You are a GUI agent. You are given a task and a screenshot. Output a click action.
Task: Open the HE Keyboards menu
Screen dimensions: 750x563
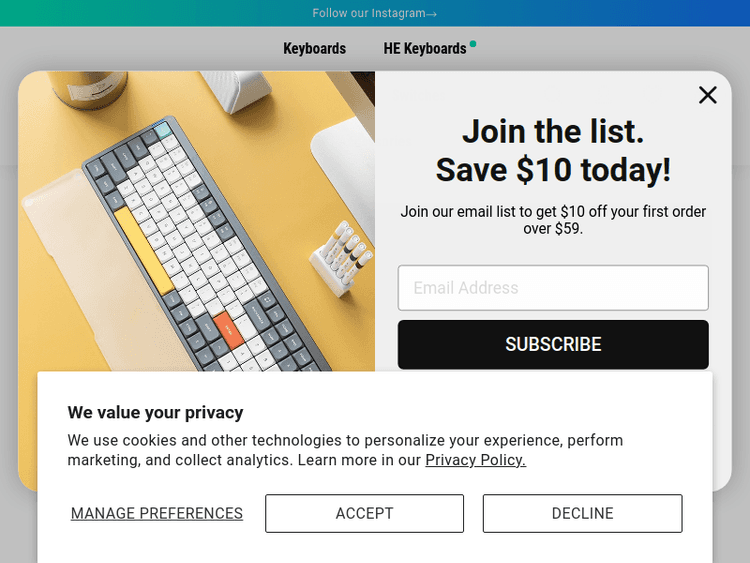tap(425, 48)
